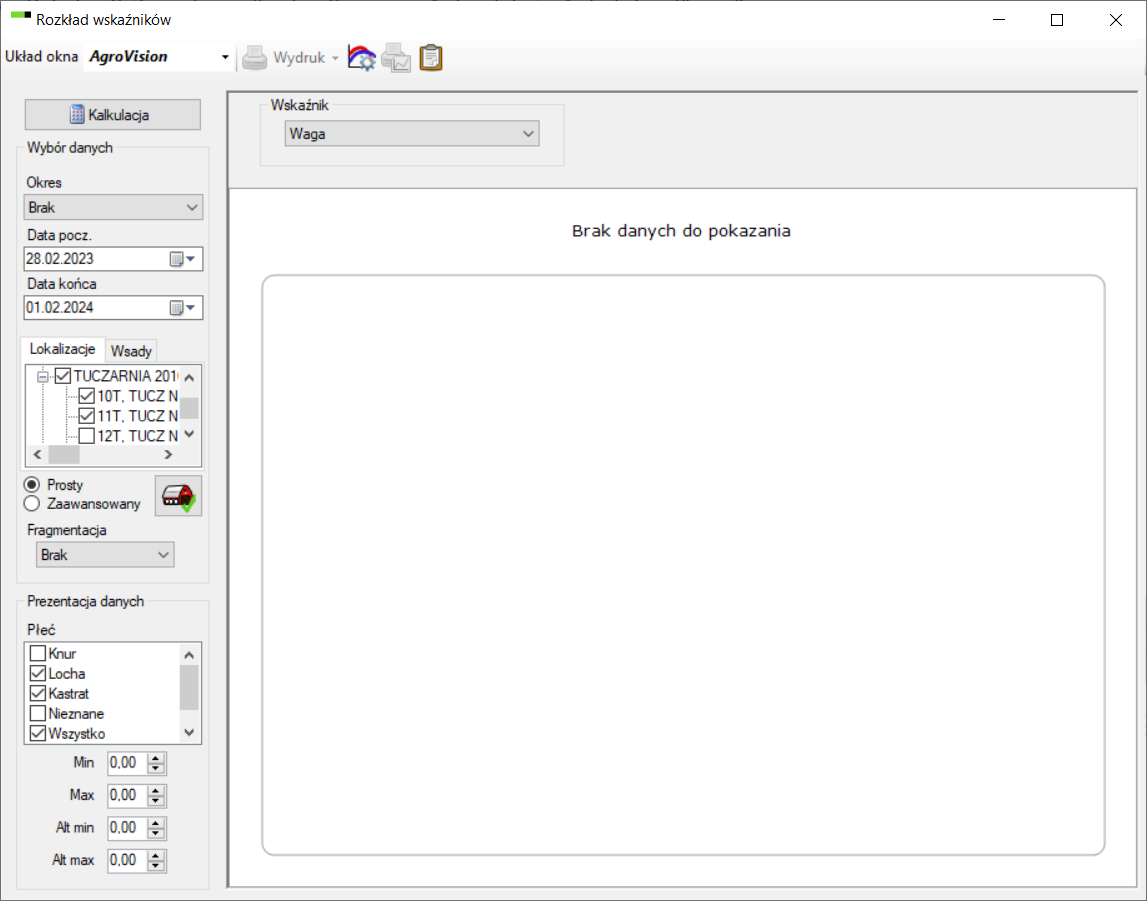The width and height of the screenshot is (1147, 901).
Task: Select the Zaawansowany radio button
Action: 31,504
